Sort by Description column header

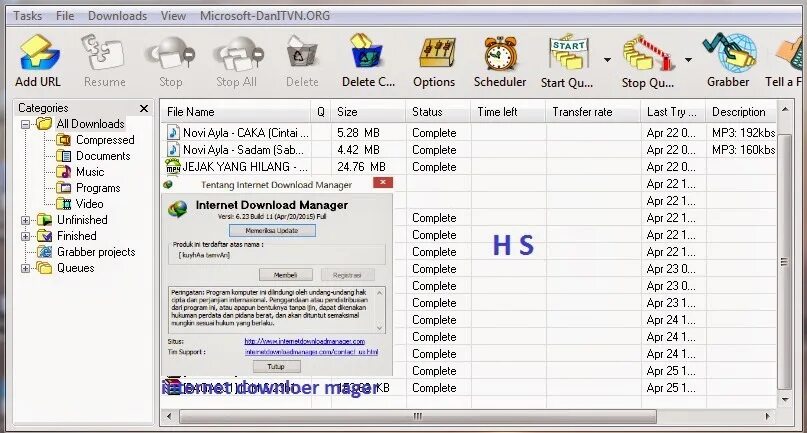pos(741,112)
